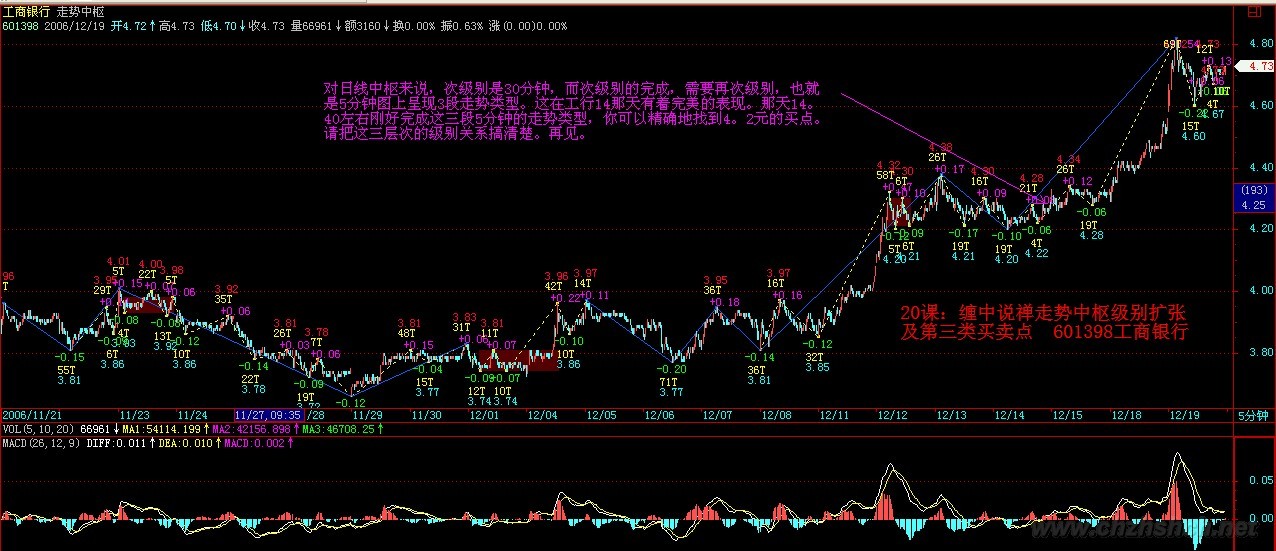Click the red zhongshu box near 11/23
The image size is (1276, 551).
(140, 306)
